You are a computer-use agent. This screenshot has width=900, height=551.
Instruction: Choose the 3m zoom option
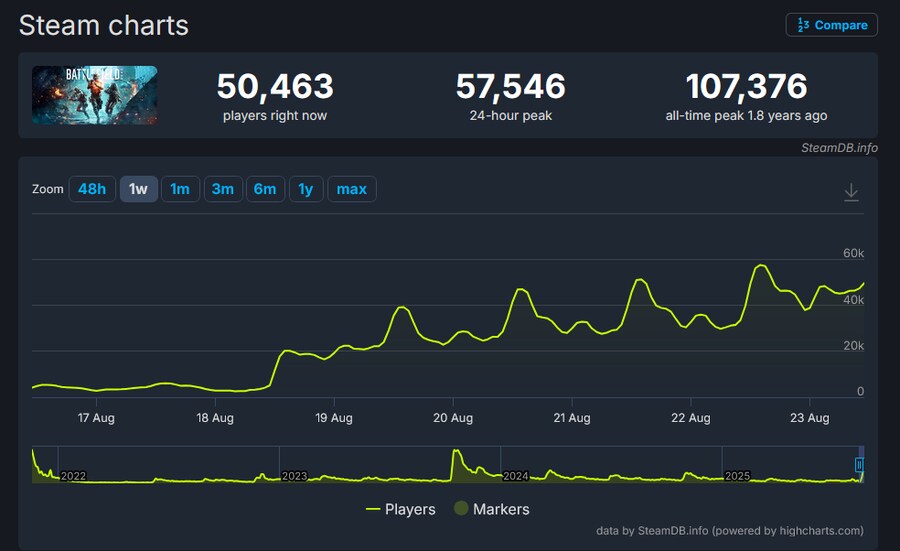[223, 189]
